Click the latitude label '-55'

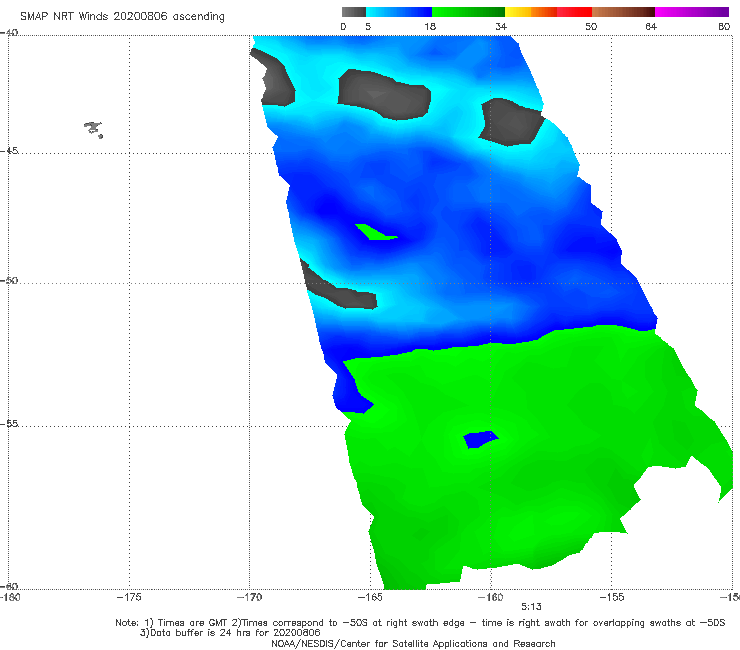pyautogui.click(x=9, y=423)
